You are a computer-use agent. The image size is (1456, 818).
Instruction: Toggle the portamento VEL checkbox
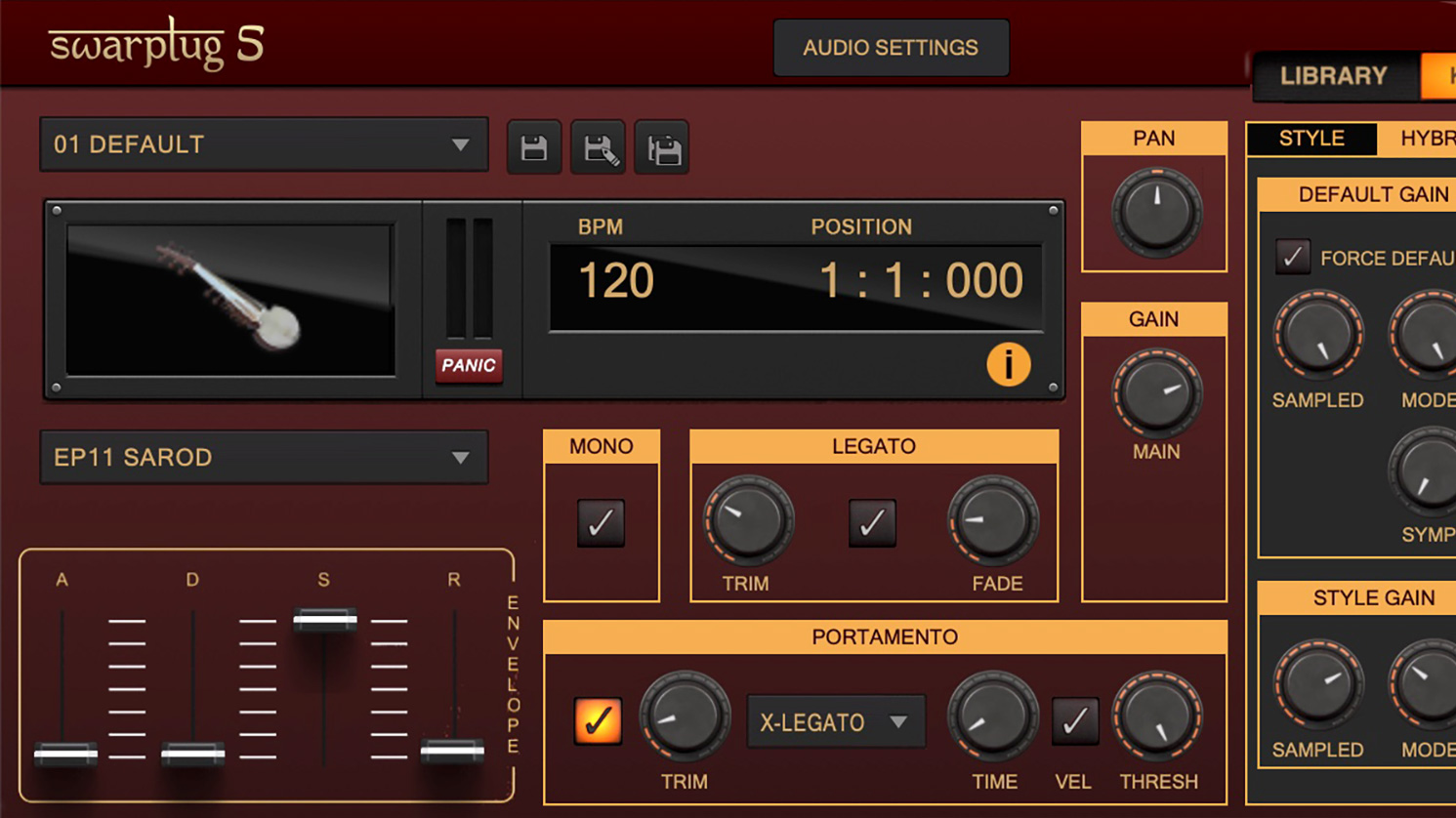pos(1074,721)
